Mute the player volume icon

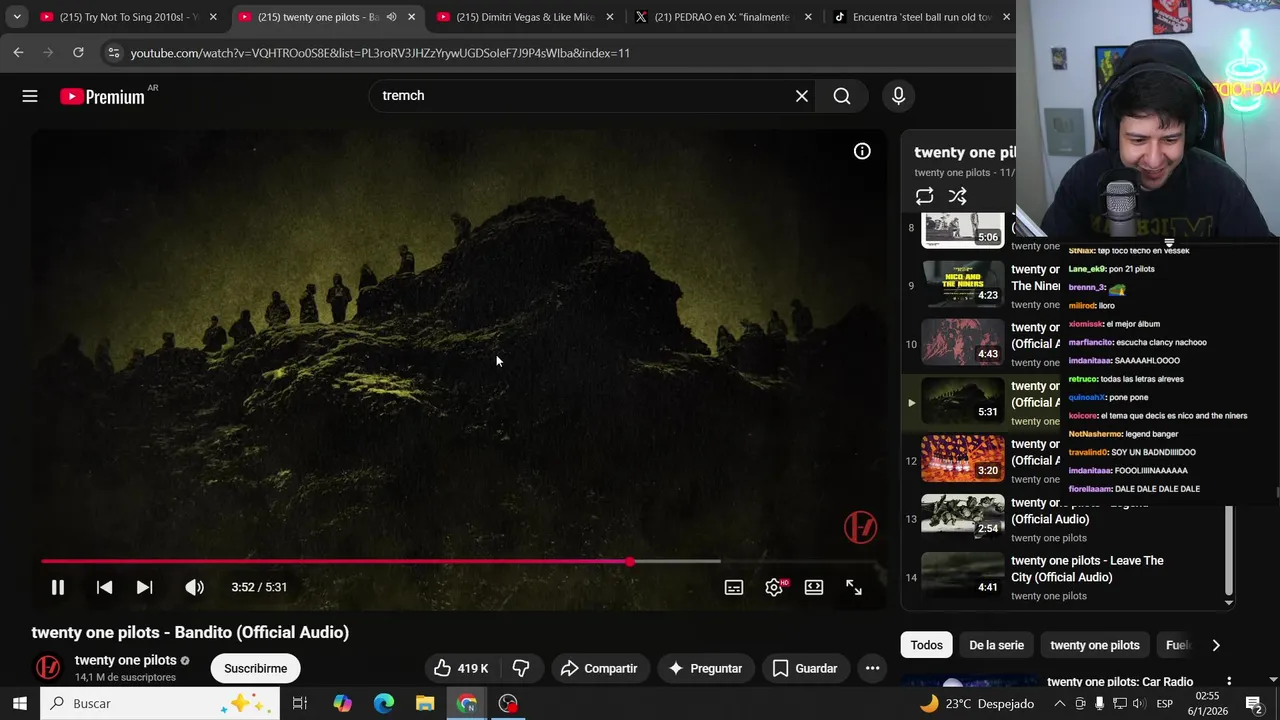tap(194, 587)
